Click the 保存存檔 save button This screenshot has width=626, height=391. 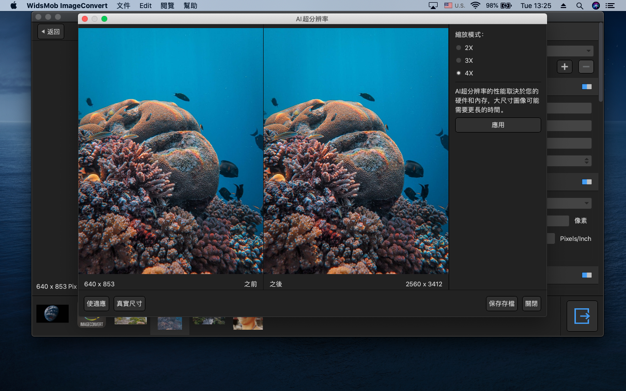point(501,304)
